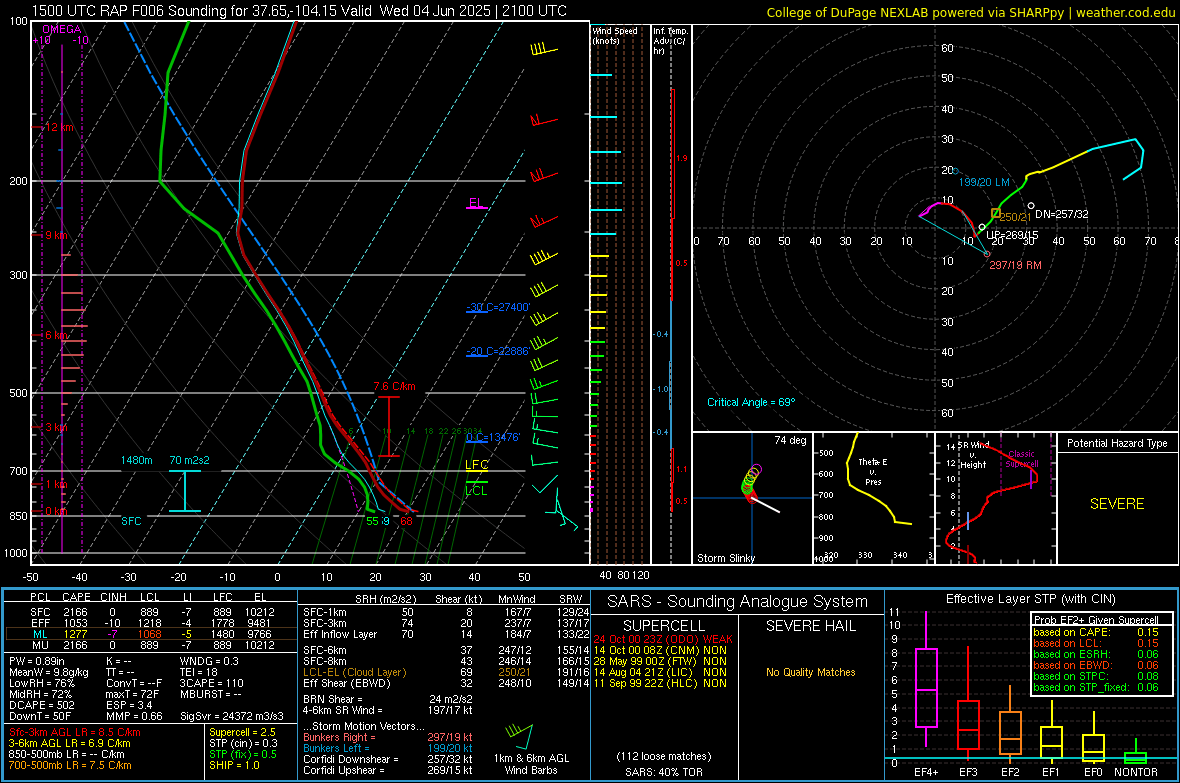The width and height of the screenshot is (1180, 783).
Task: Click the Storm Slinky caption
Action: pos(725,558)
